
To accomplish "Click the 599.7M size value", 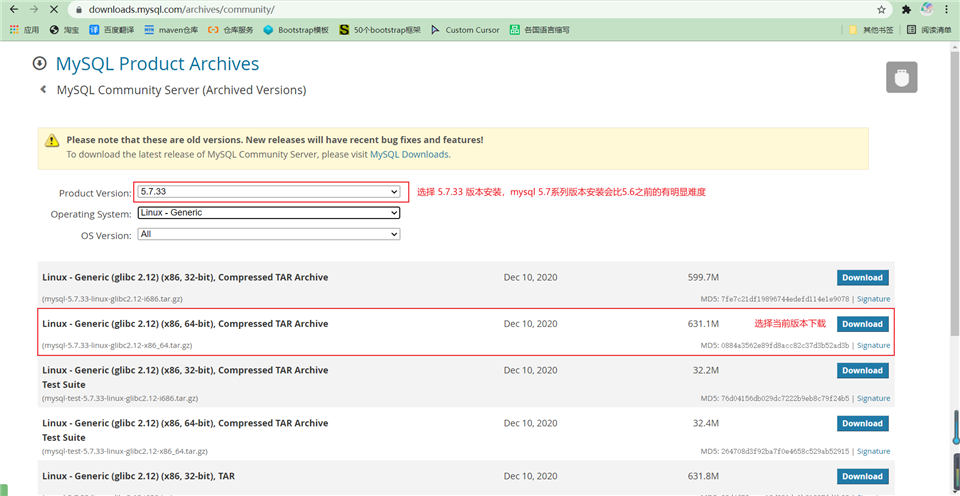I will coord(703,277).
